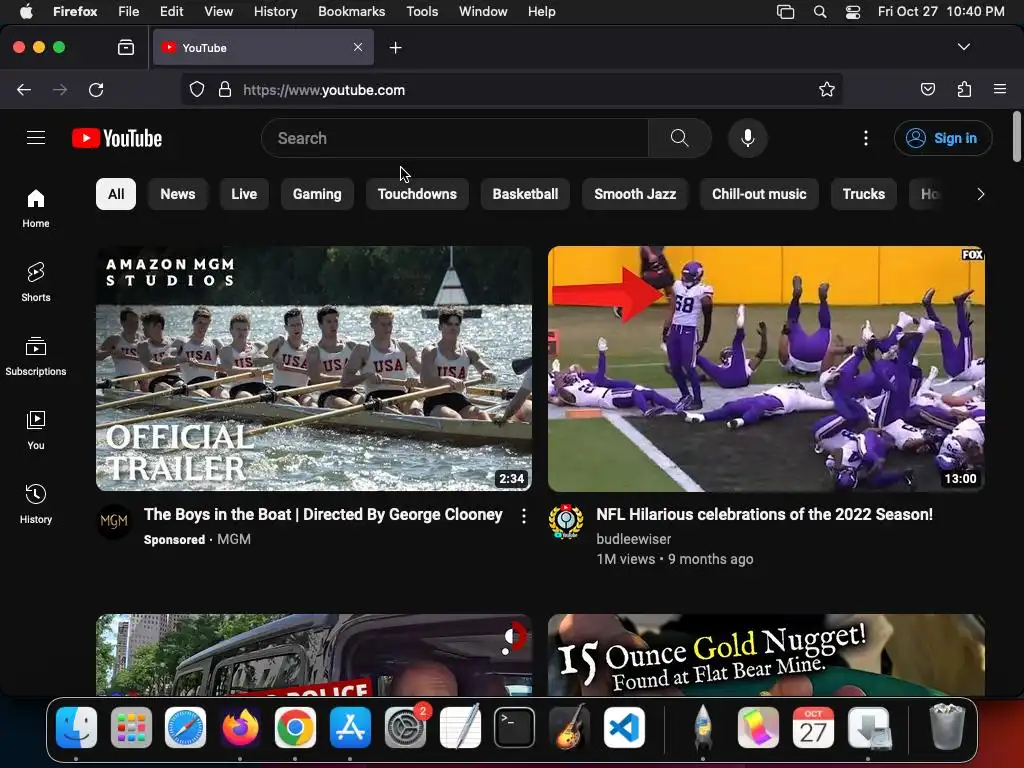The width and height of the screenshot is (1024, 768).
Task: Select the All filter chip
Action: [116, 194]
